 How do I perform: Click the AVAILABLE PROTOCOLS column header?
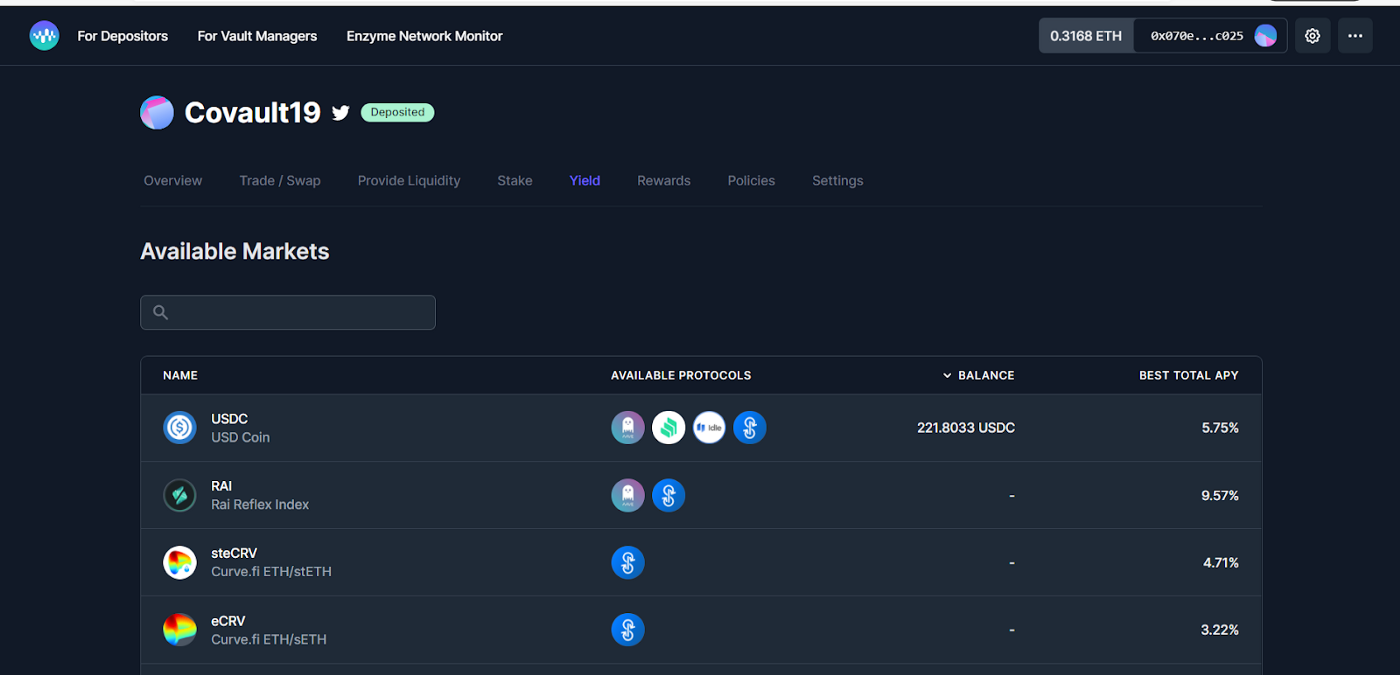681,376
